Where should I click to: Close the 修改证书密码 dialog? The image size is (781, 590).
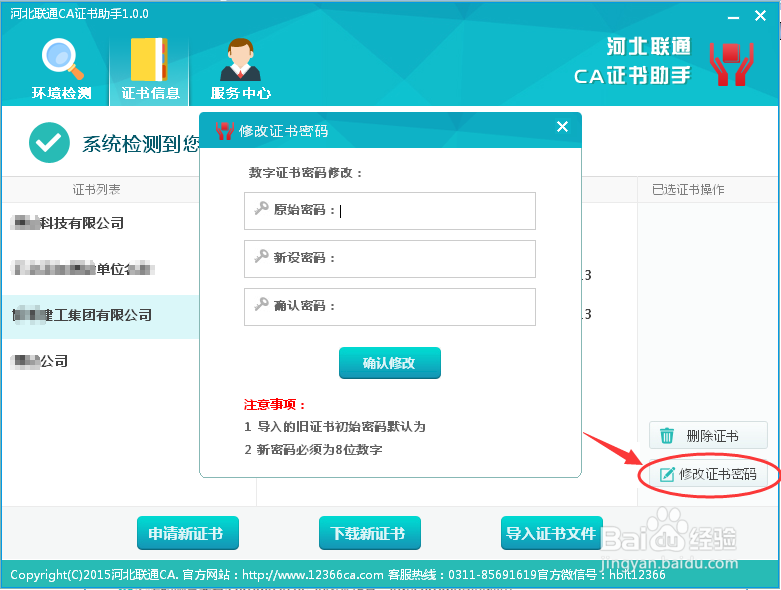[562, 127]
